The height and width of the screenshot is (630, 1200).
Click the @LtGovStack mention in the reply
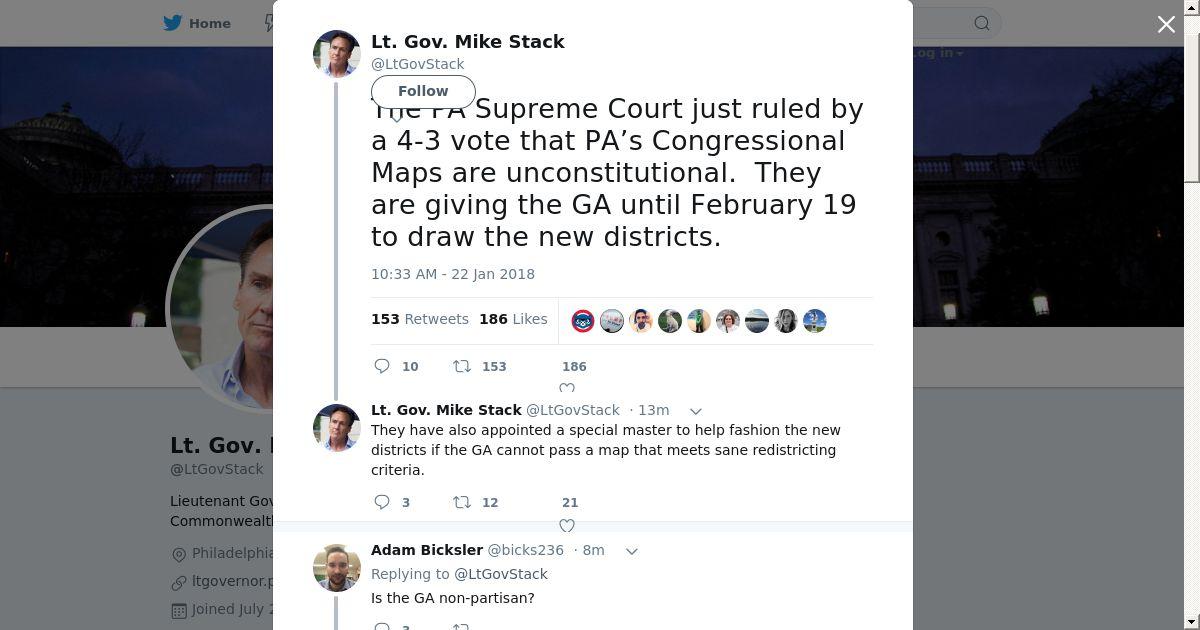(x=501, y=574)
